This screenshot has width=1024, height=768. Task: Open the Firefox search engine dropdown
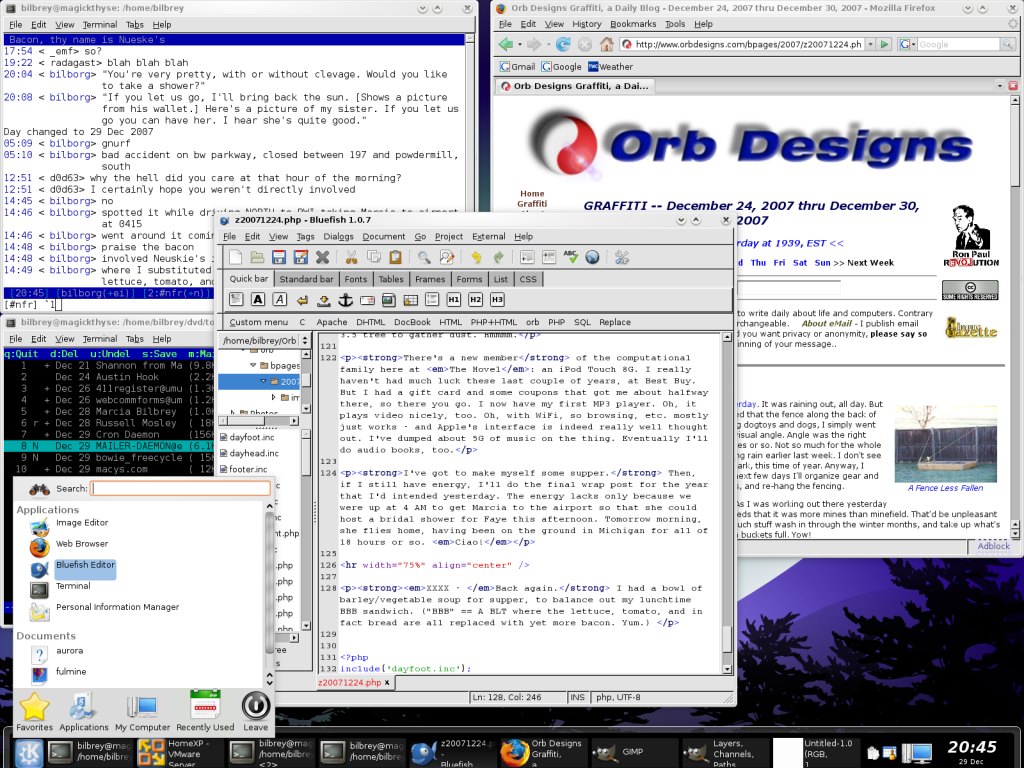pyautogui.click(x=907, y=45)
